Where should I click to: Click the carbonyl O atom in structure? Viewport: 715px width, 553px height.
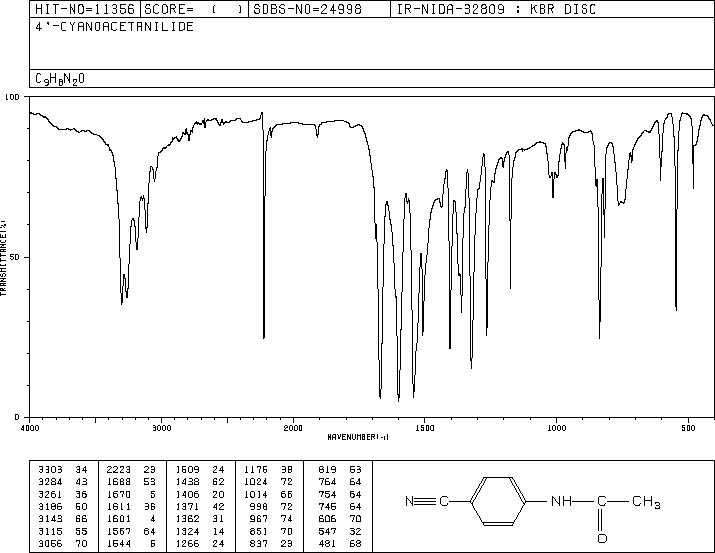(x=602, y=538)
